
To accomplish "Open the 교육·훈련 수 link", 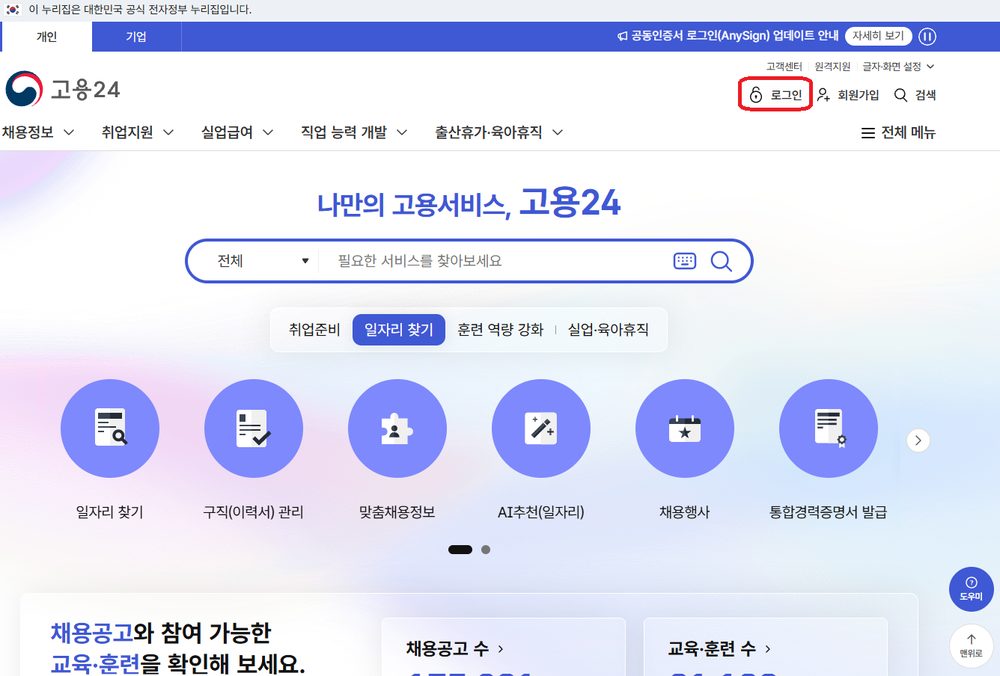I will tap(719, 649).
